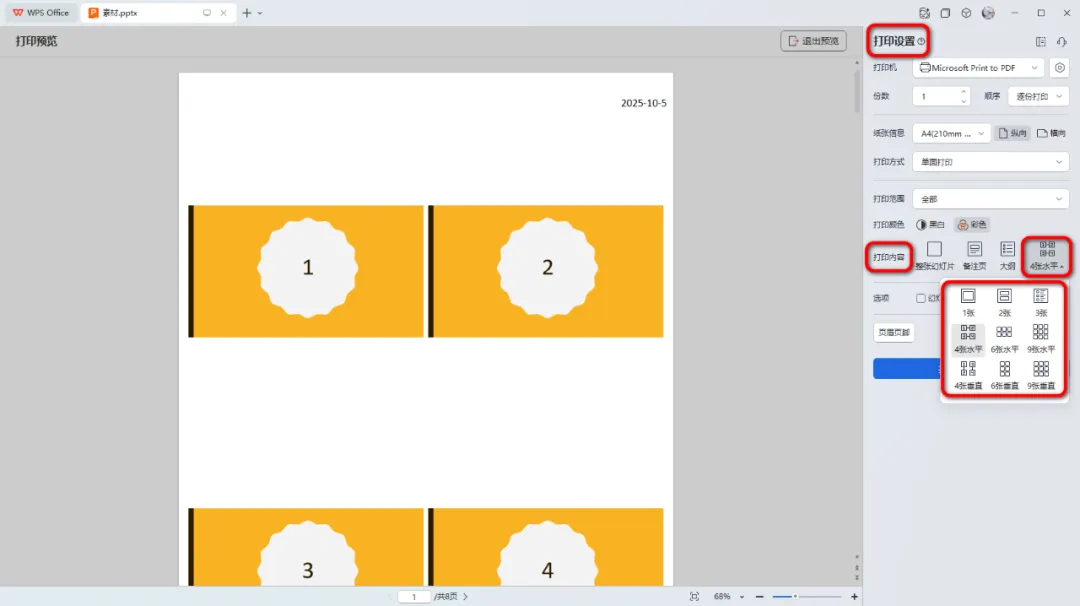The width and height of the screenshot is (1080, 606).
Task: Open 页眉页脚 header footer settings
Action: coord(893,332)
